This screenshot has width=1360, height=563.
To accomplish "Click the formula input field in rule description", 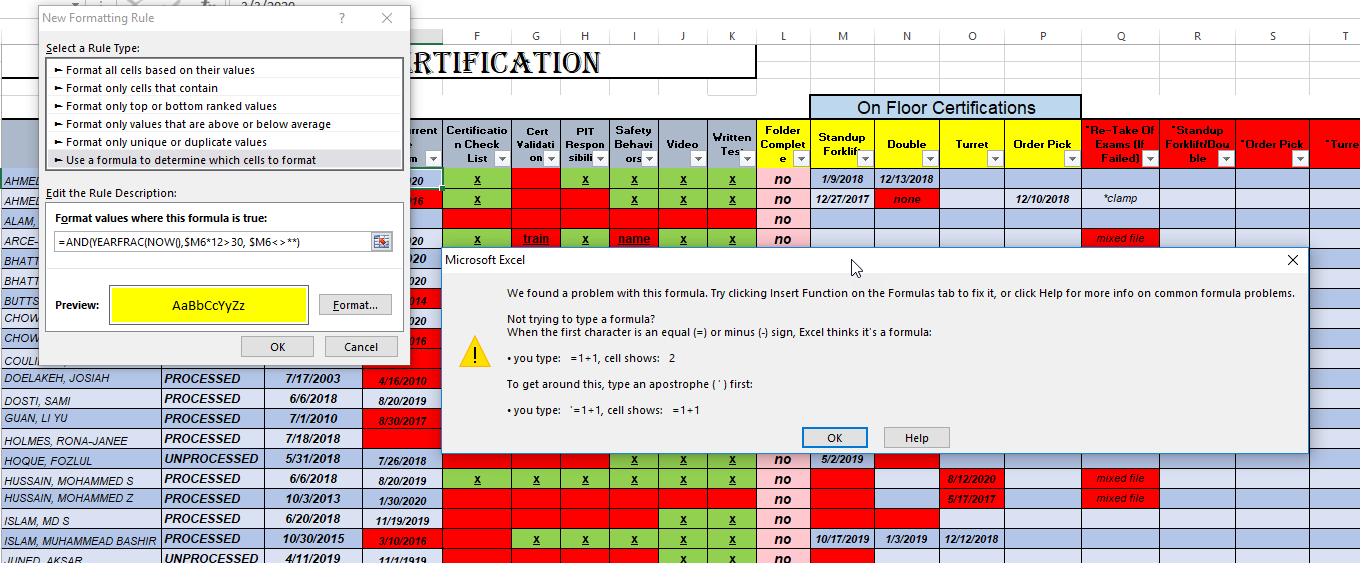I will pyautogui.click(x=212, y=242).
